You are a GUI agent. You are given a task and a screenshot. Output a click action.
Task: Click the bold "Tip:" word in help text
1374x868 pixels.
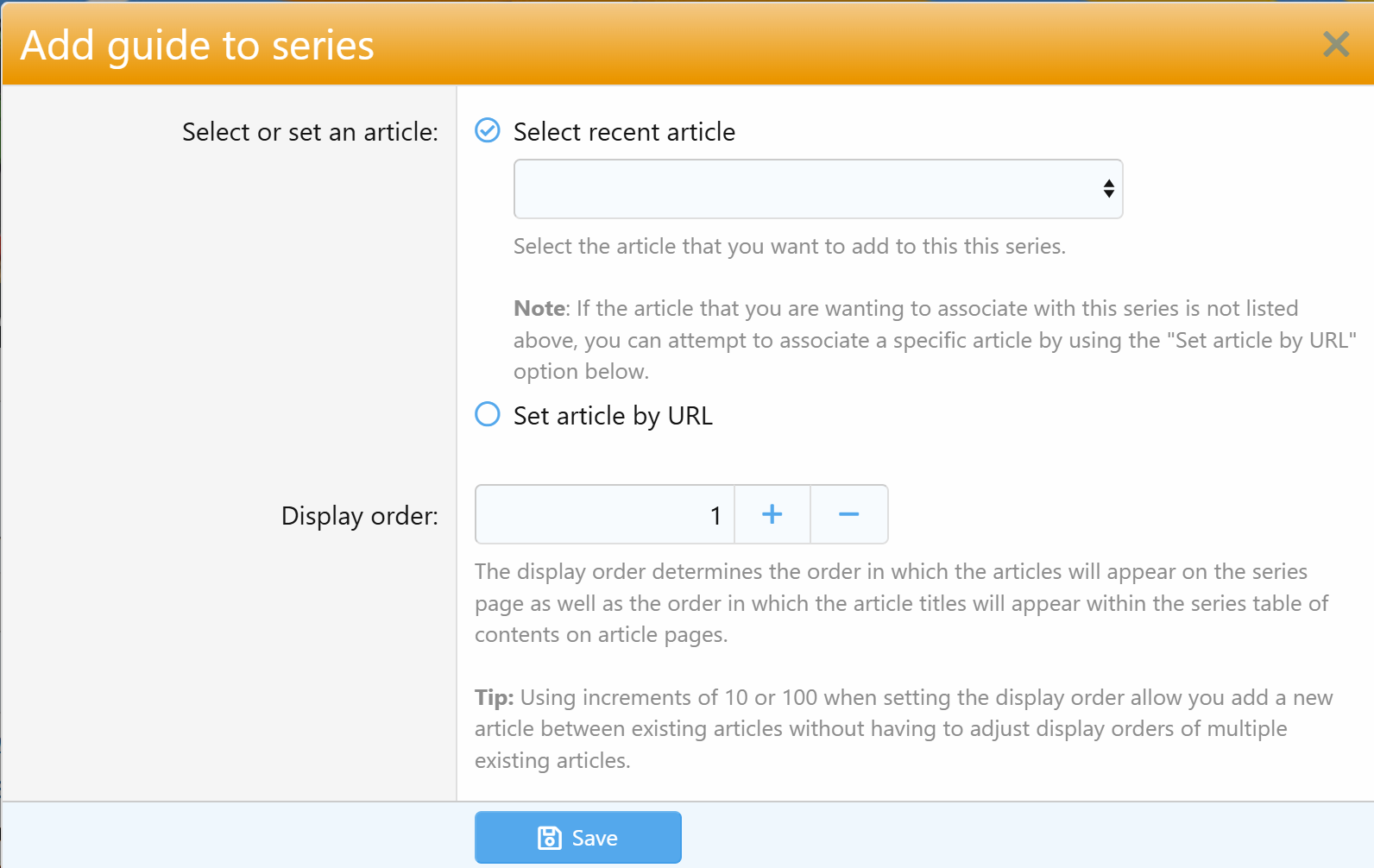(494, 698)
